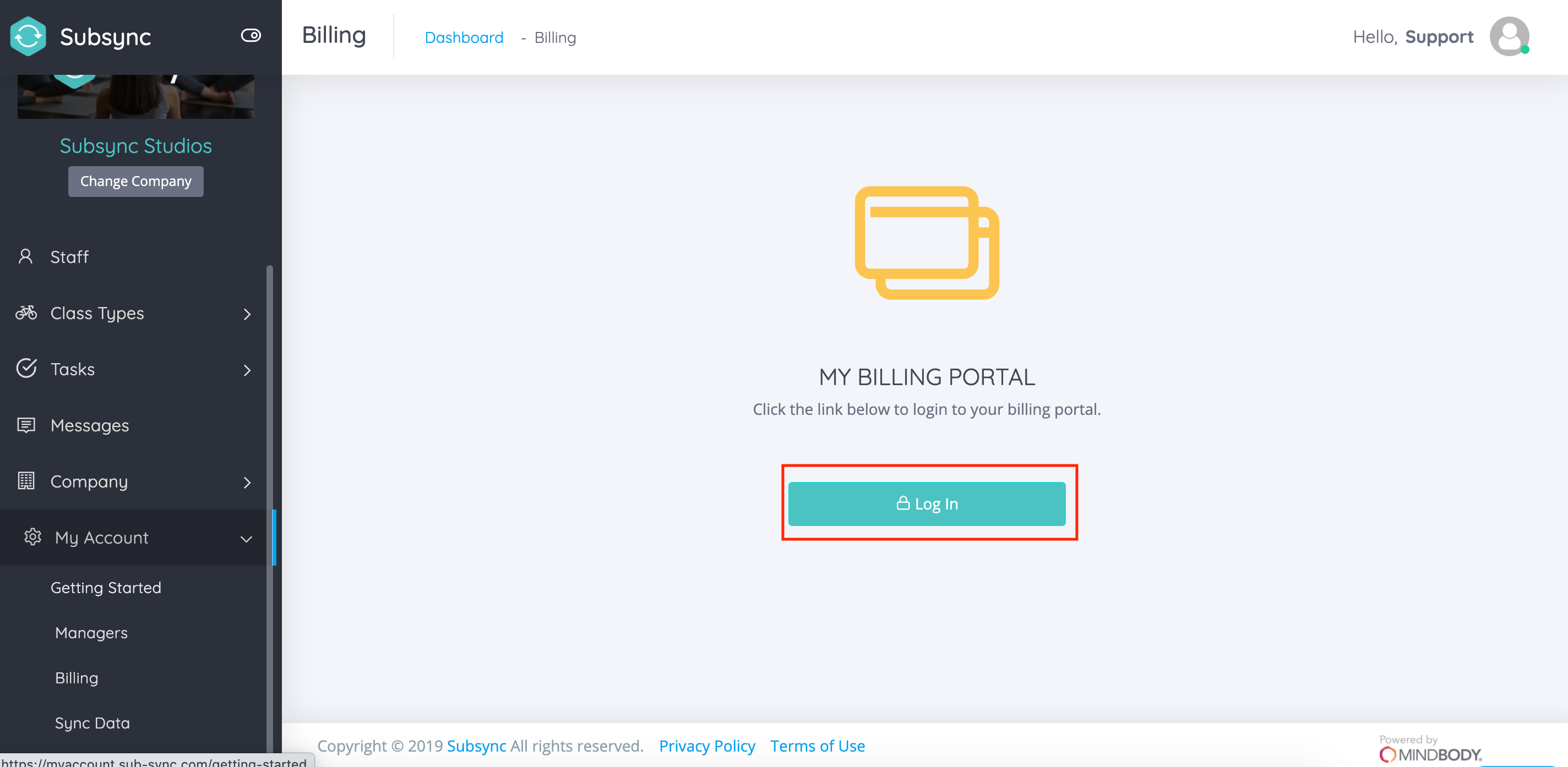
Task: Open the Staff person icon
Action: point(25,257)
